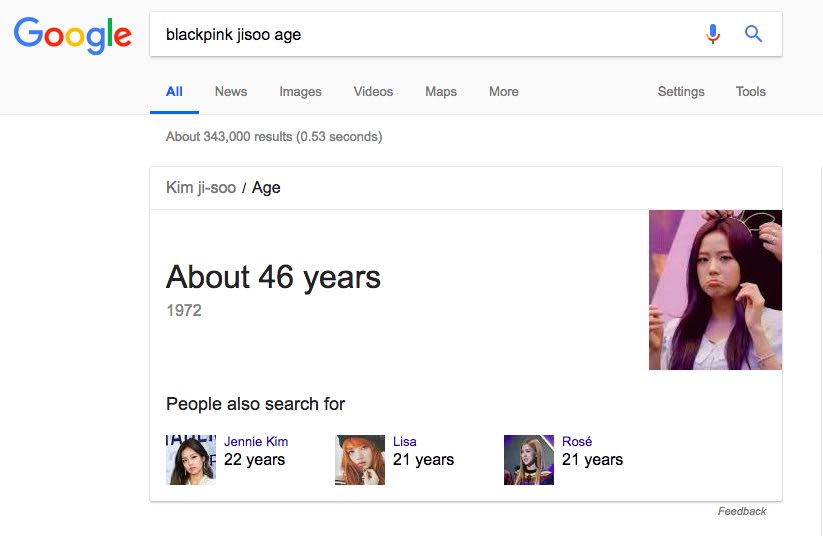Click the 'People also search for' heading
The width and height of the screenshot is (823, 536).
click(255, 404)
